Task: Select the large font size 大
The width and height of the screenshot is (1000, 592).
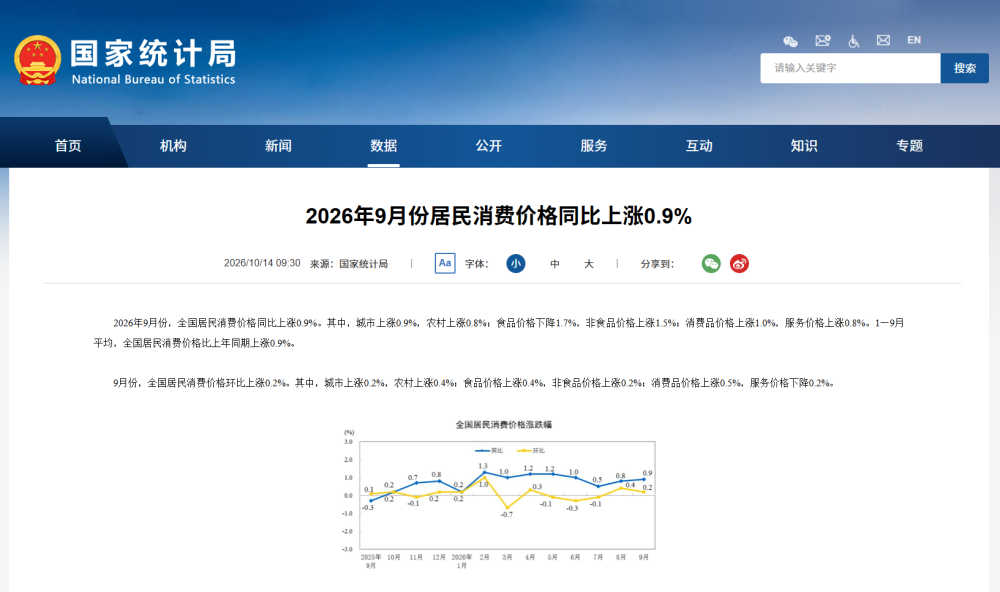Action: [589, 264]
